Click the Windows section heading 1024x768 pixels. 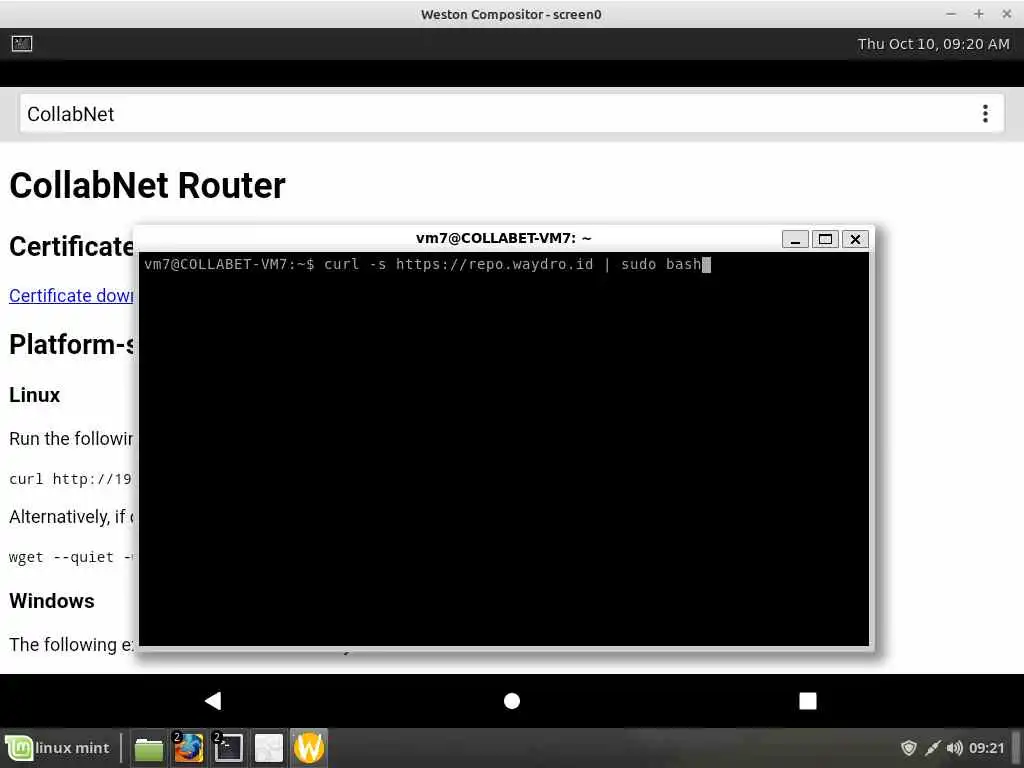point(52,601)
